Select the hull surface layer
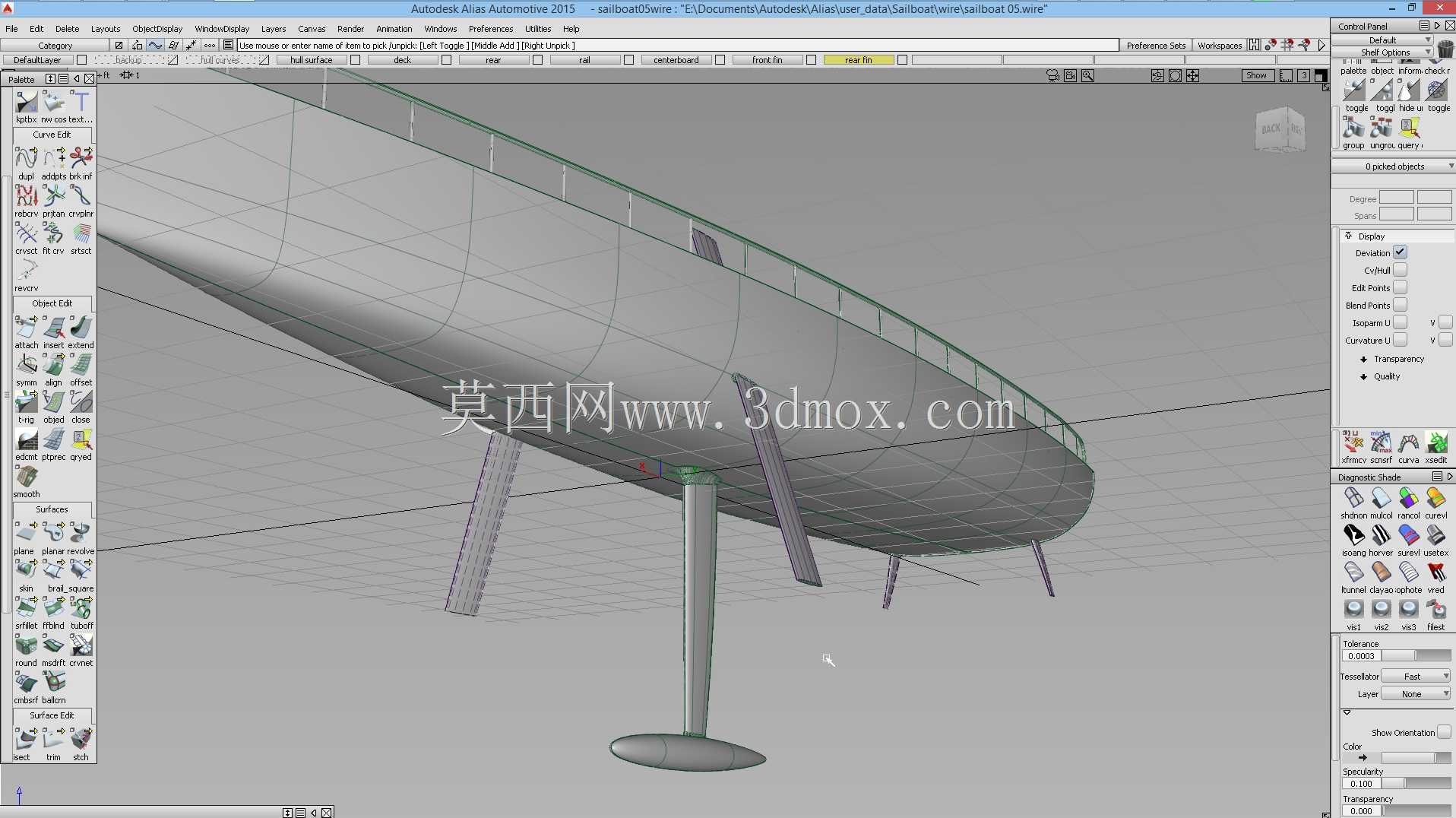This screenshot has width=1456, height=818. click(312, 60)
